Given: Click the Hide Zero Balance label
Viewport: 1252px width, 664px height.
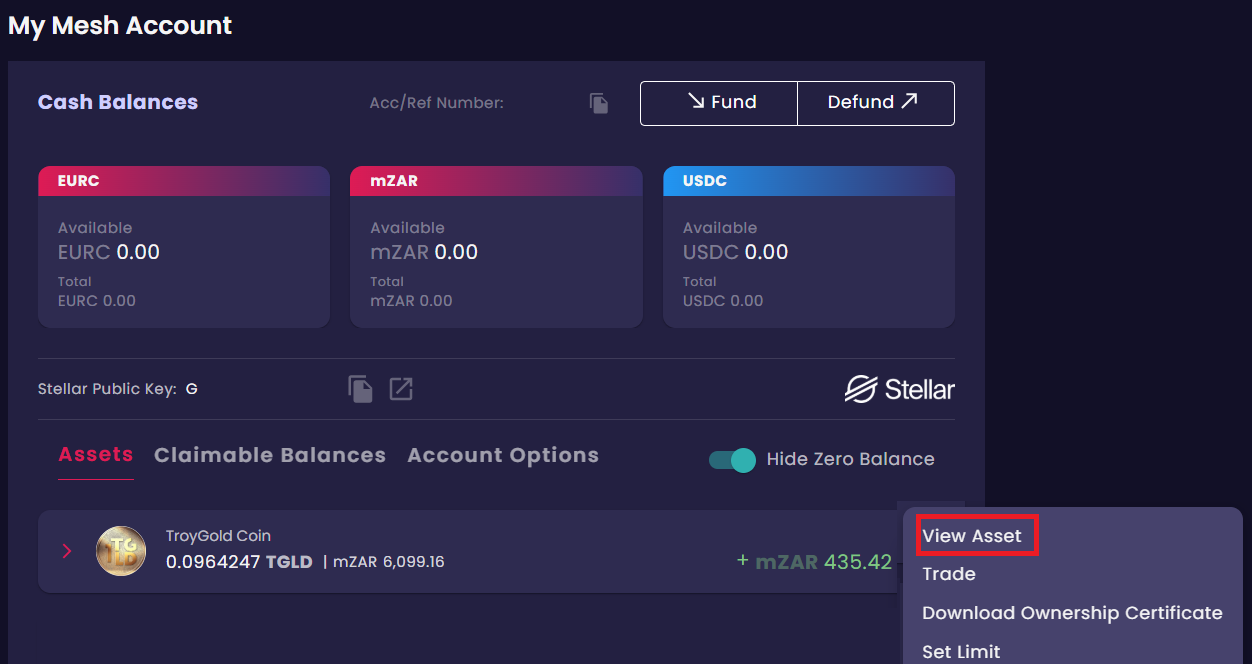Looking at the screenshot, I should click(850, 460).
